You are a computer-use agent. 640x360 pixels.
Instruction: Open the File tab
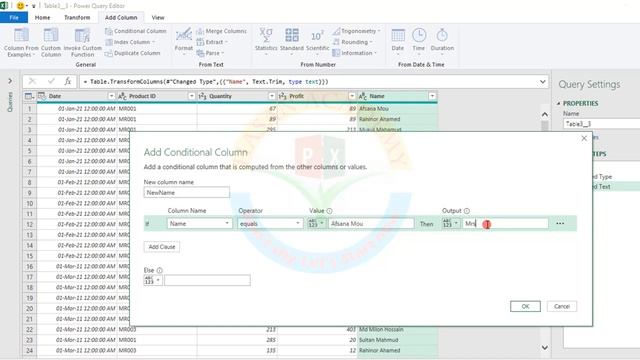pyautogui.click(x=14, y=18)
